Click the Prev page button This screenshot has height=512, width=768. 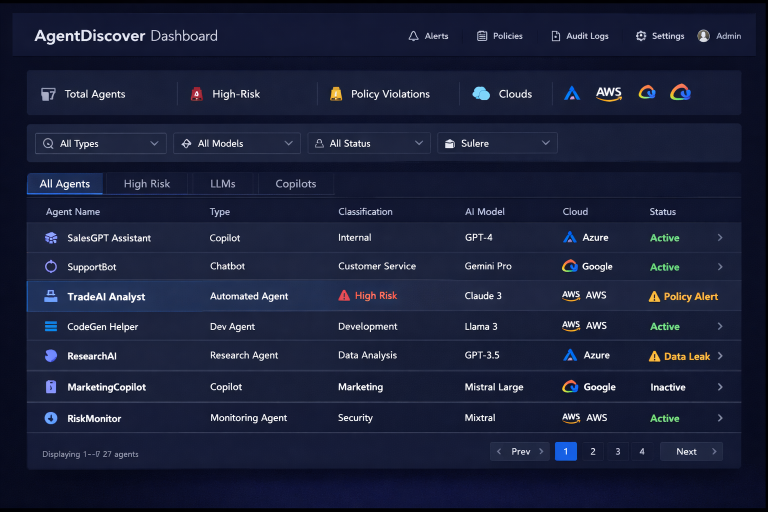tap(519, 452)
